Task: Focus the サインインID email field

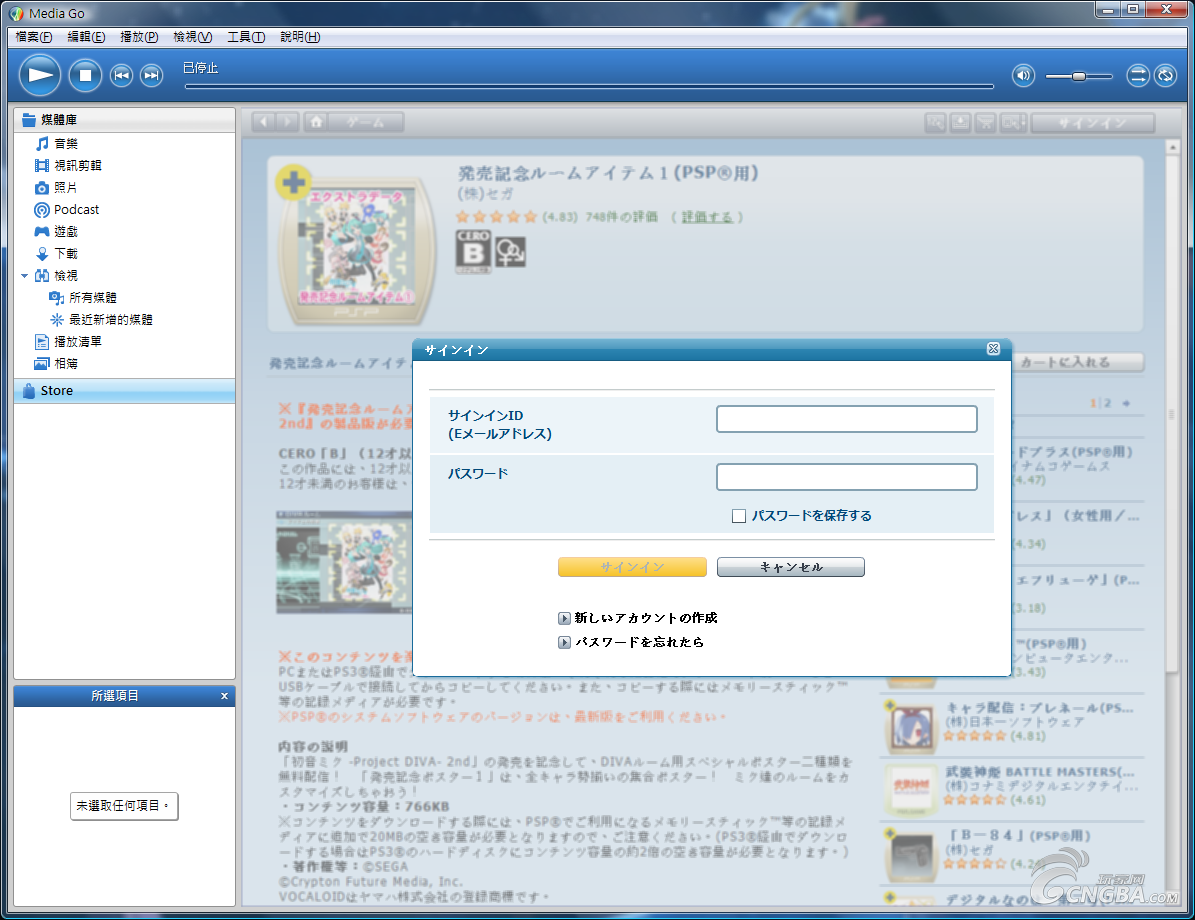Action: 847,419
